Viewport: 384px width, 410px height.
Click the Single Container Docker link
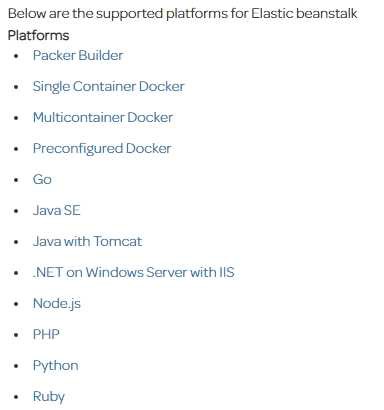point(108,87)
